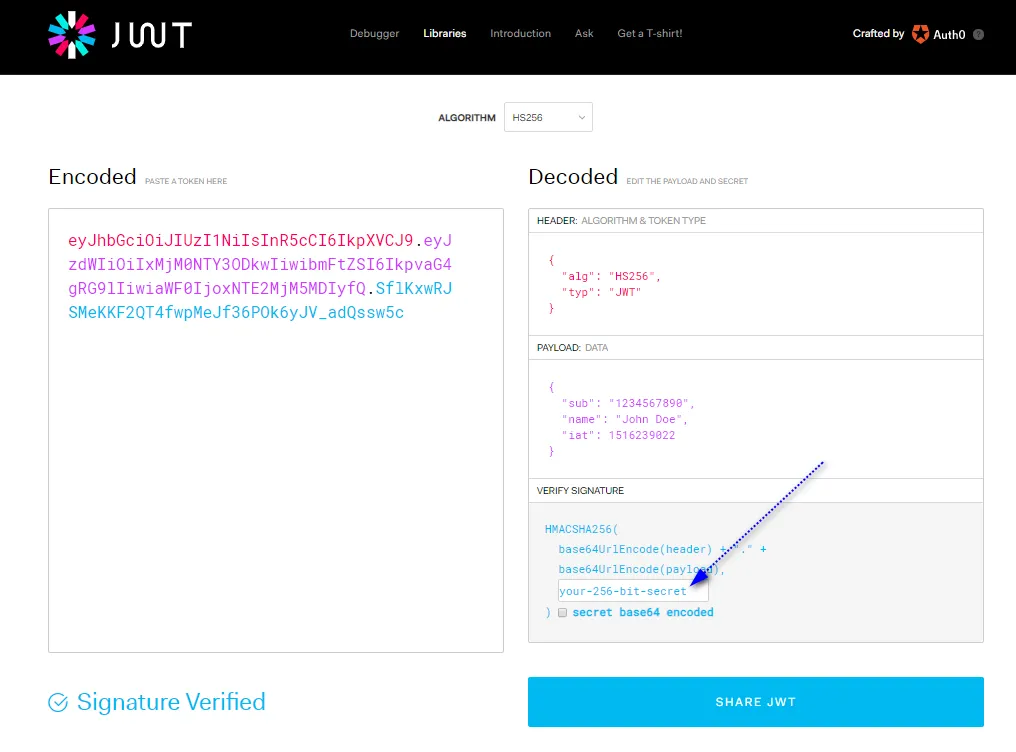Click the "alg": "HS256" line in header

coord(611,277)
